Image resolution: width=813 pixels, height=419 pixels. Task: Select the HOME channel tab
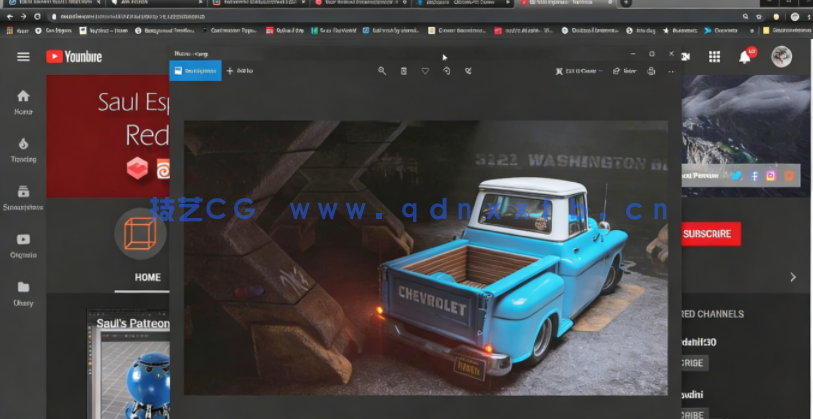147,277
